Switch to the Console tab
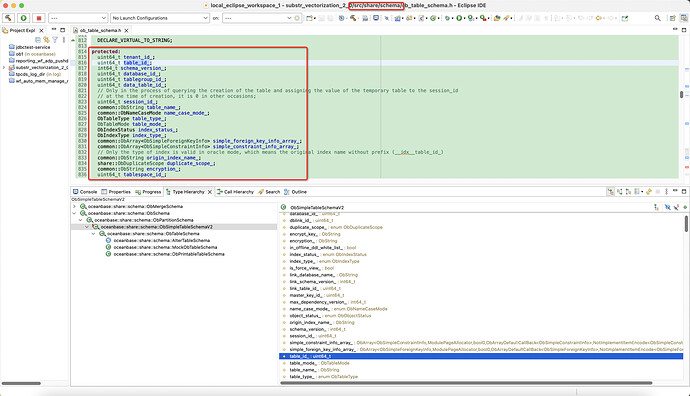Viewport: 690px width, 396px height. coord(85,192)
